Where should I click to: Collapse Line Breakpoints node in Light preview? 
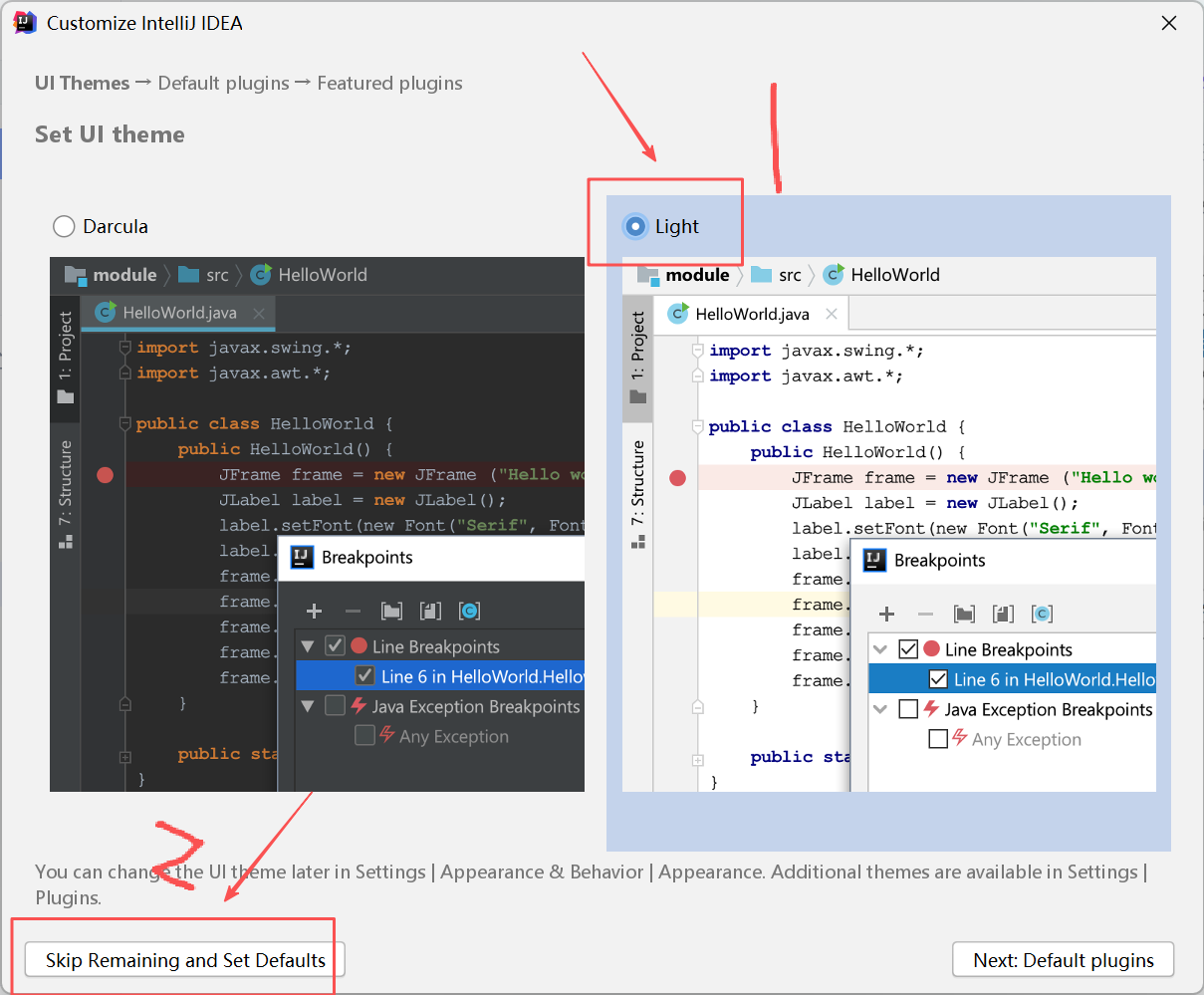(880, 649)
